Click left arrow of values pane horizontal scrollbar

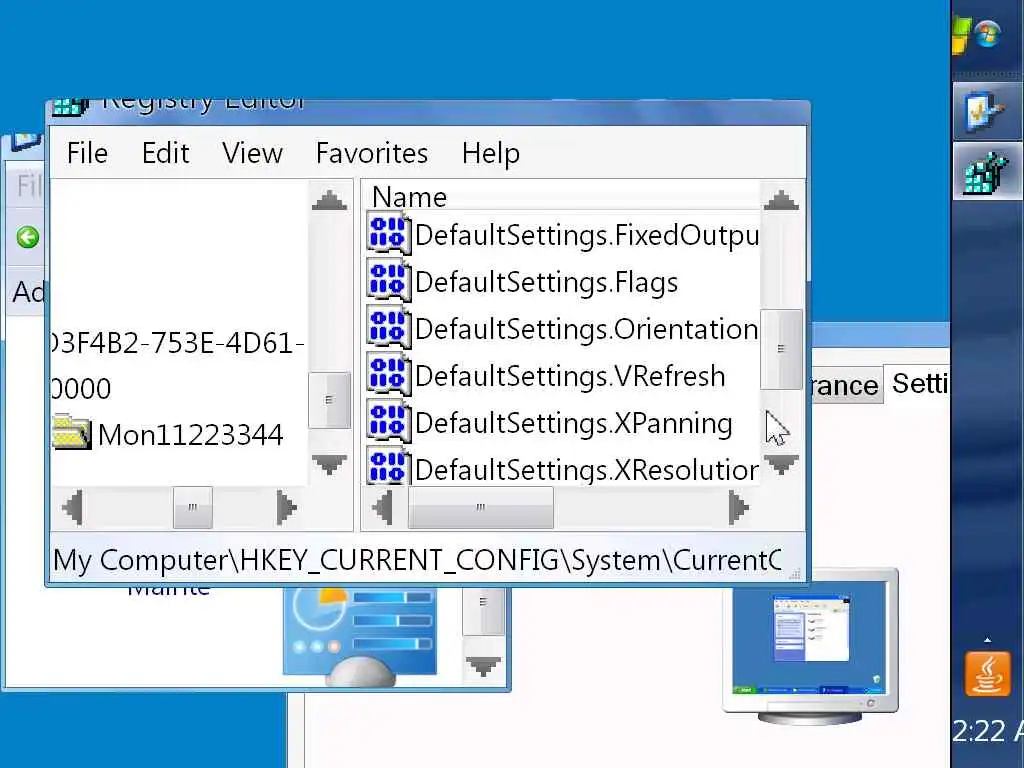pos(383,507)
